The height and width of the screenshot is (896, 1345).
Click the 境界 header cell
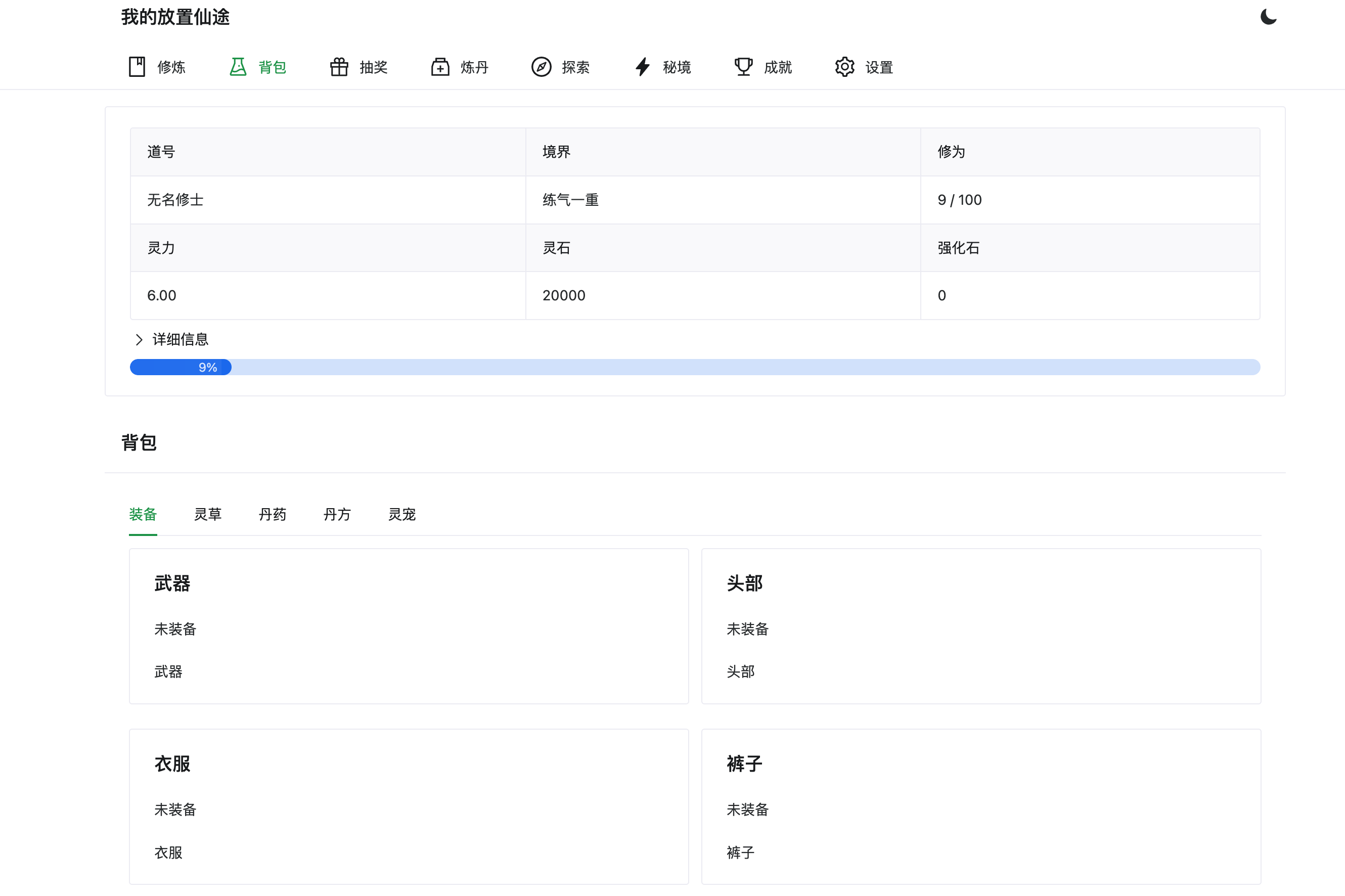[723, 152]
